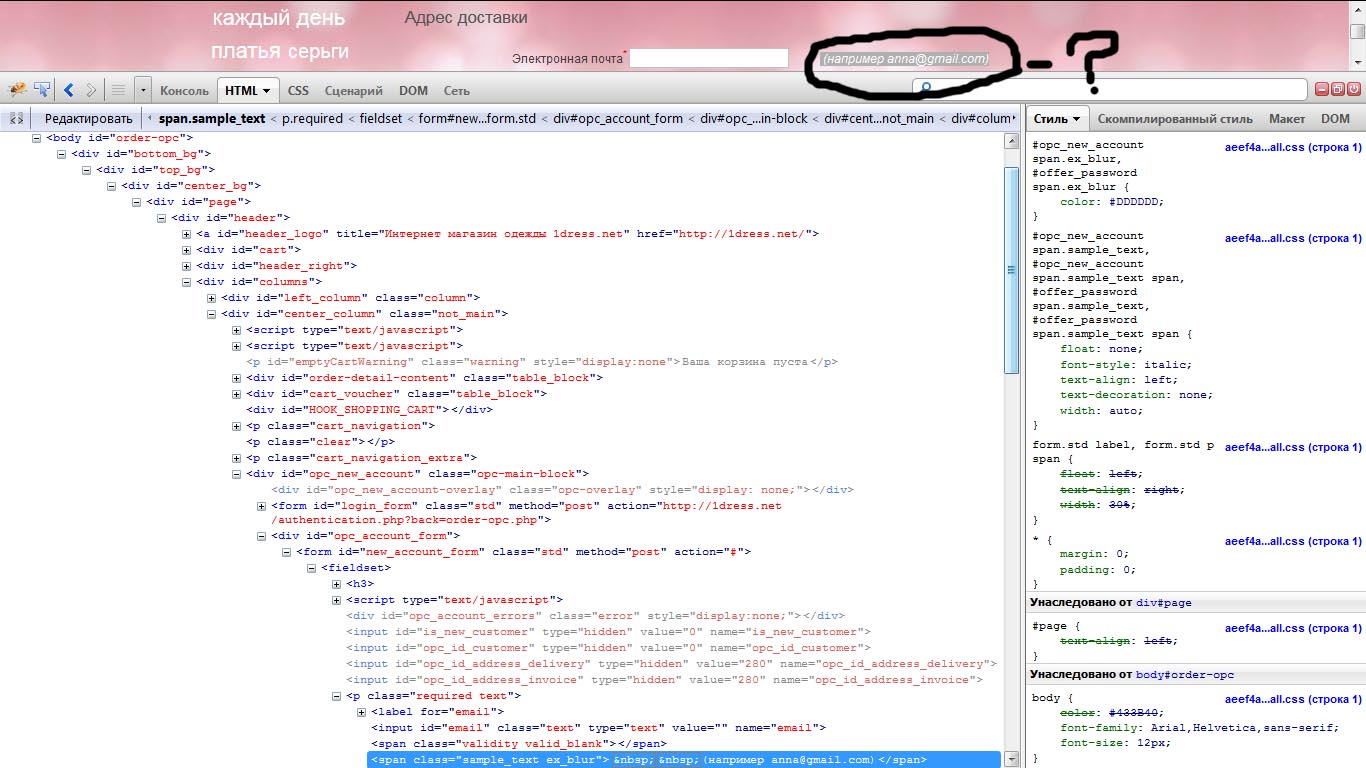Open CSS source link for span.sample_text rule
1366x768 pixels.
click(1293, 238)
